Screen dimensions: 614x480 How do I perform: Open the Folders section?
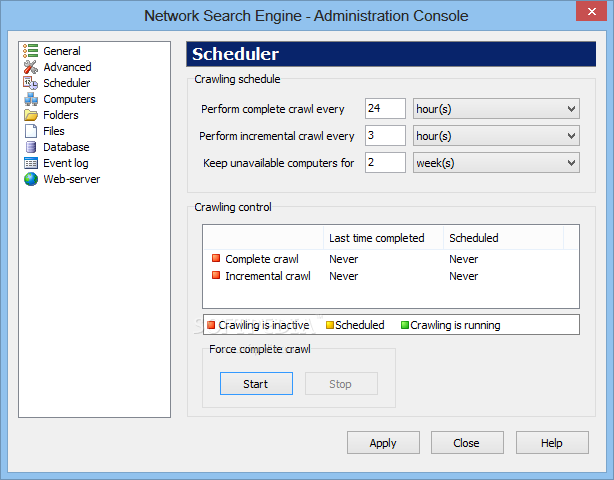pyautogui.click(x=61, y=115)
